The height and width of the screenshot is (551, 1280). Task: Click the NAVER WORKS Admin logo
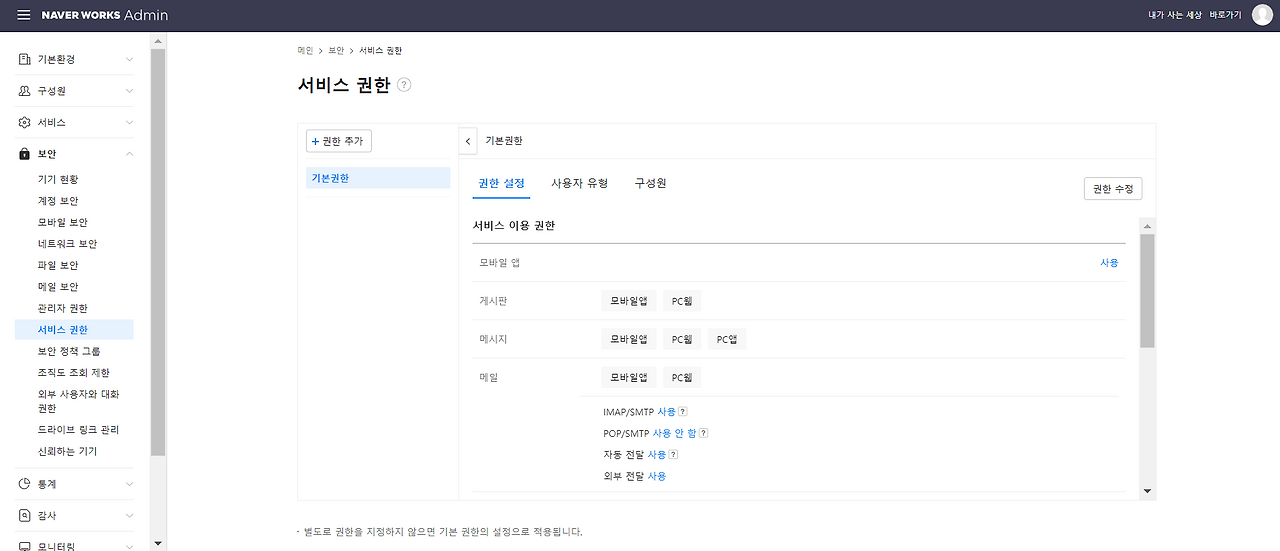pyautogui.click(x=105, y=15)
